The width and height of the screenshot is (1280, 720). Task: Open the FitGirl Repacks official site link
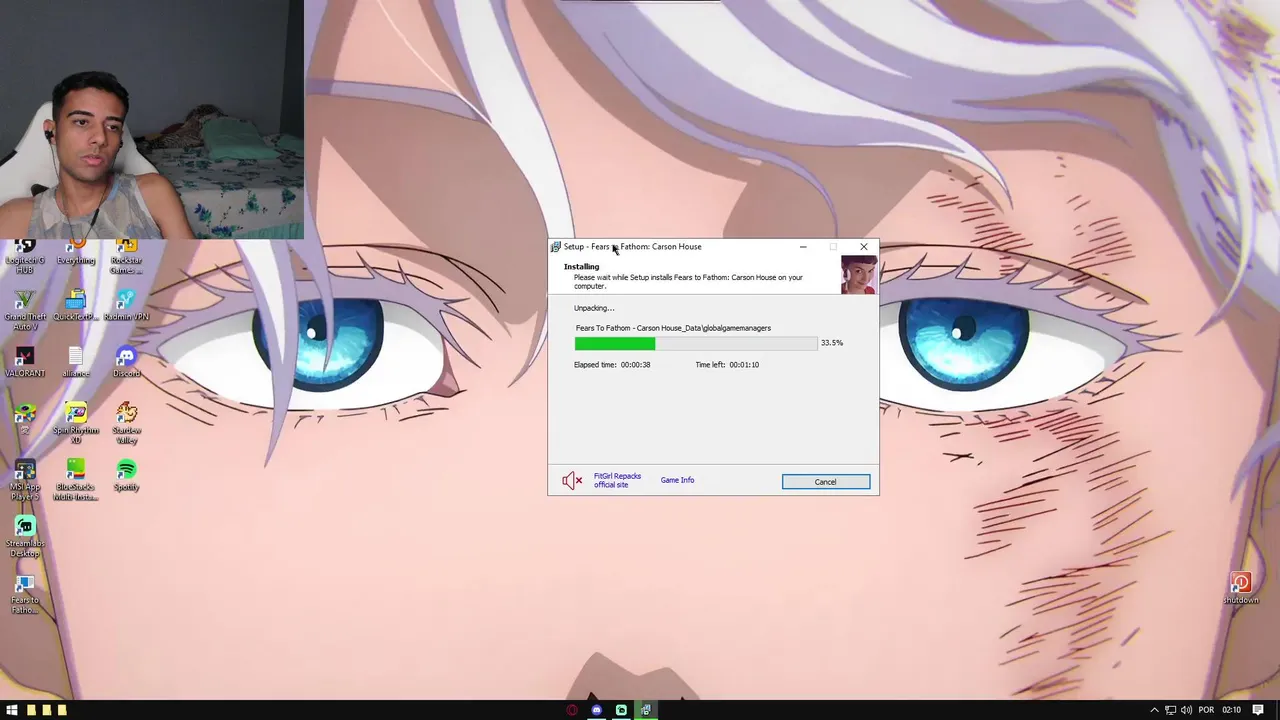(617, 480)
